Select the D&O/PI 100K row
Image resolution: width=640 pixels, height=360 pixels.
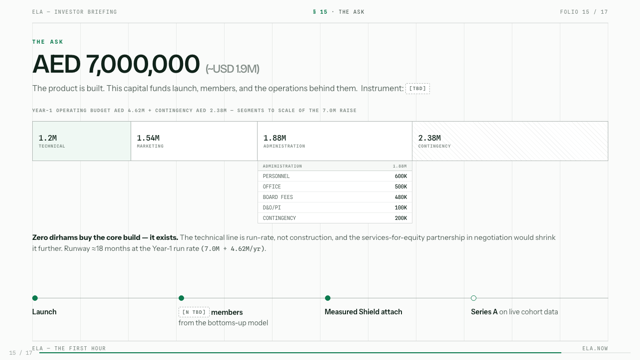(335, 208)
